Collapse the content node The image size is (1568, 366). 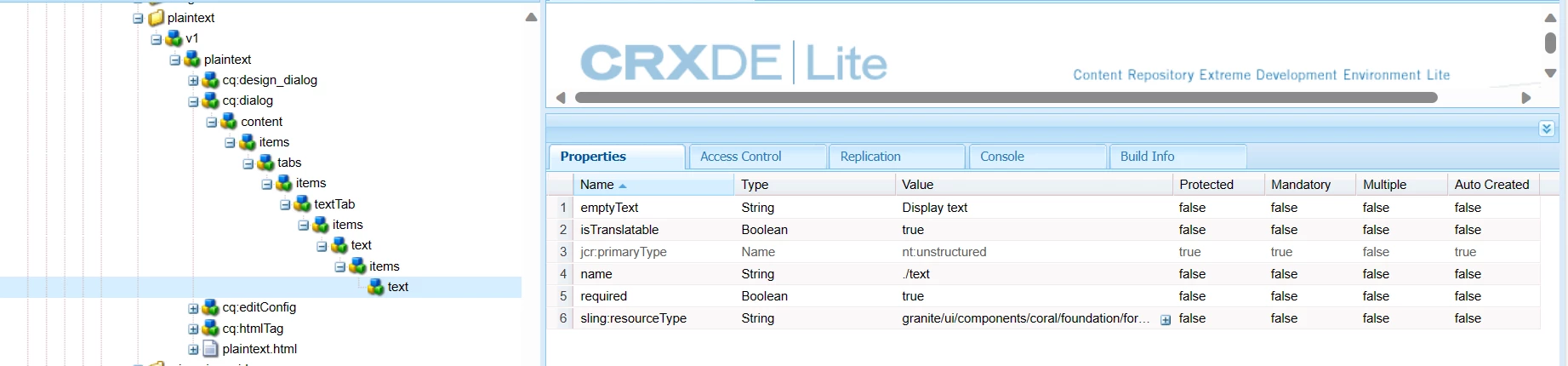(x=211, y=123)
